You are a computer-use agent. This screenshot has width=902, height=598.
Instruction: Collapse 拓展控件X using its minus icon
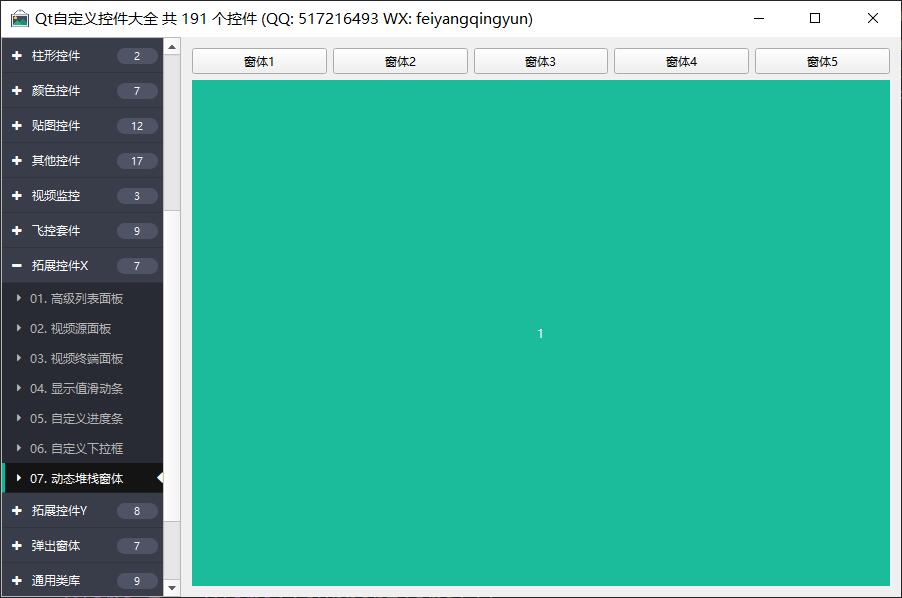click(x=17, y=266)
